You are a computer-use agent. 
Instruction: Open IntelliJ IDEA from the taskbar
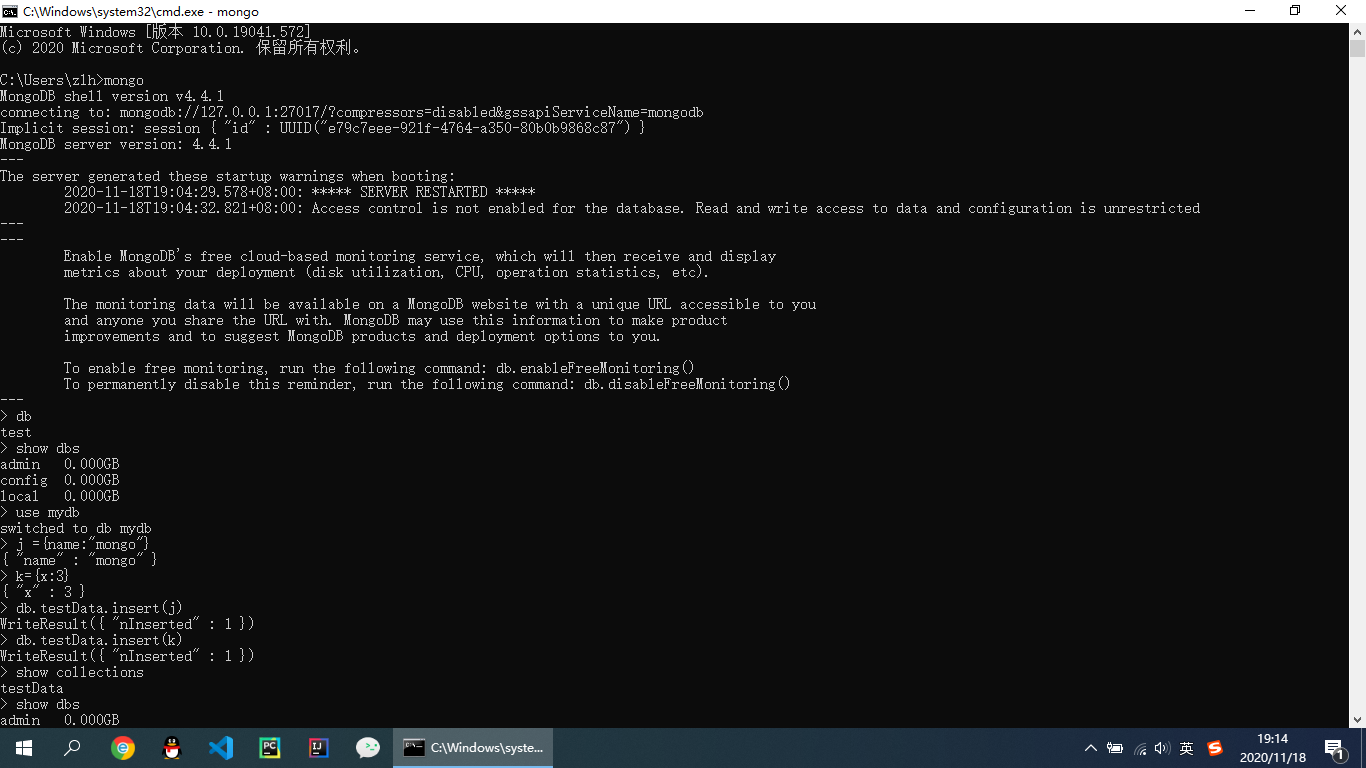[x=319, y=748]
